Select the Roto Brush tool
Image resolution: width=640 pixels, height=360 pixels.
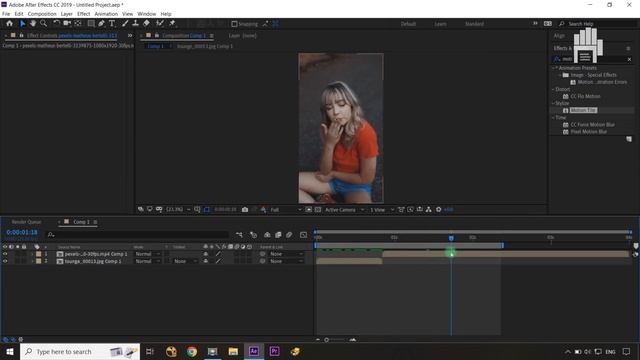[x=160, y=24]
